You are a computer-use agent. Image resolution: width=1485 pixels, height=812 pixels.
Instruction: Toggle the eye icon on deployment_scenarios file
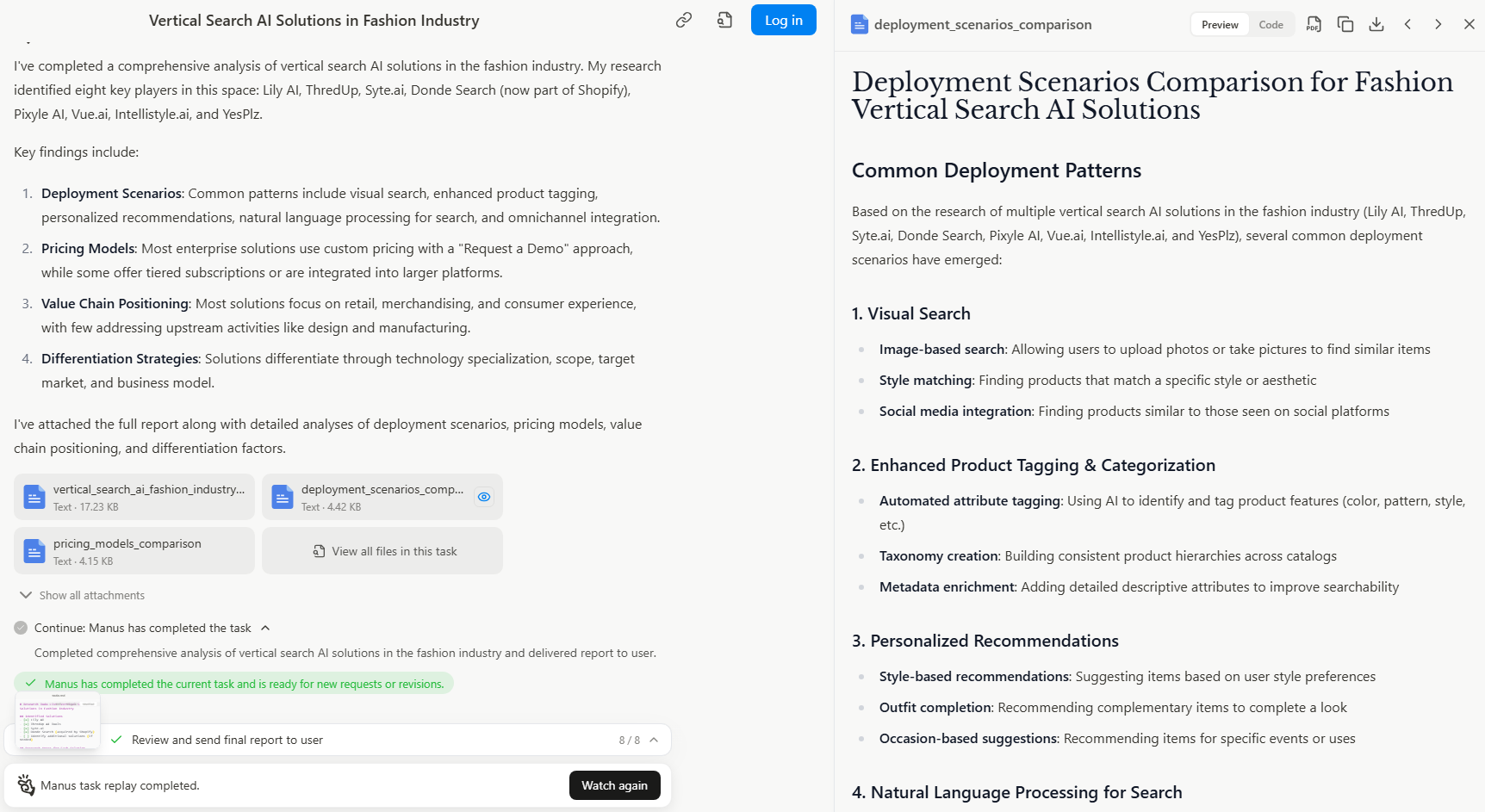[484, 497]
